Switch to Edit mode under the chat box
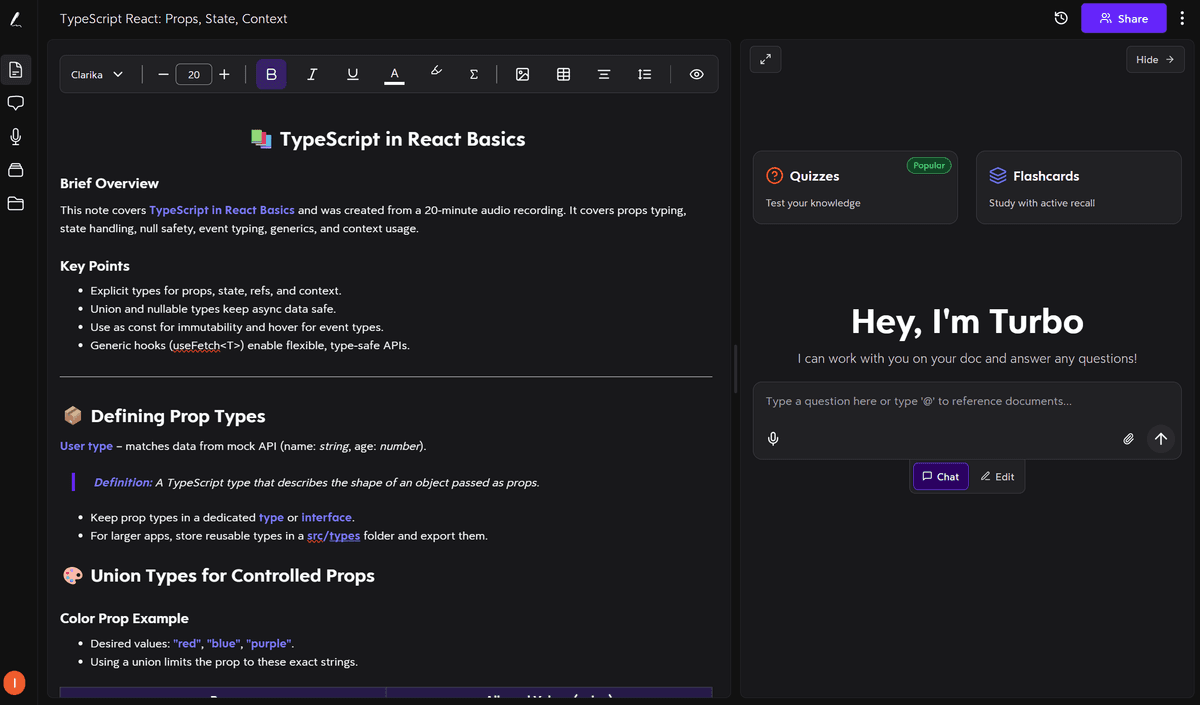Screen dimensions: 1200x705 point(997,475)
